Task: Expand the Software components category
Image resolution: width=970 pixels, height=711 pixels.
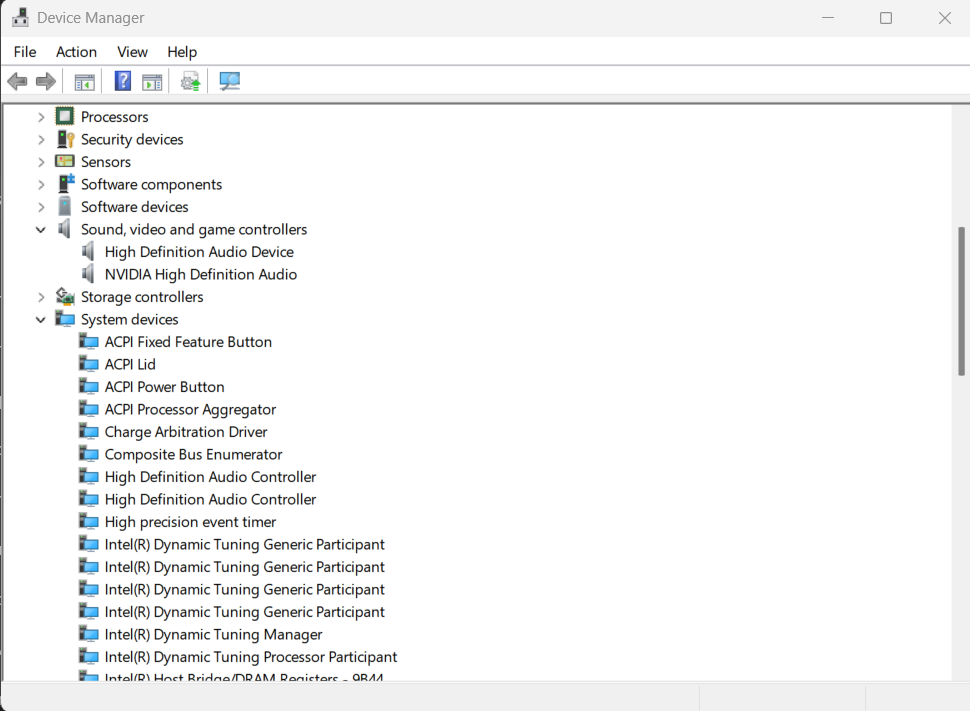Action: pos(41,184)
